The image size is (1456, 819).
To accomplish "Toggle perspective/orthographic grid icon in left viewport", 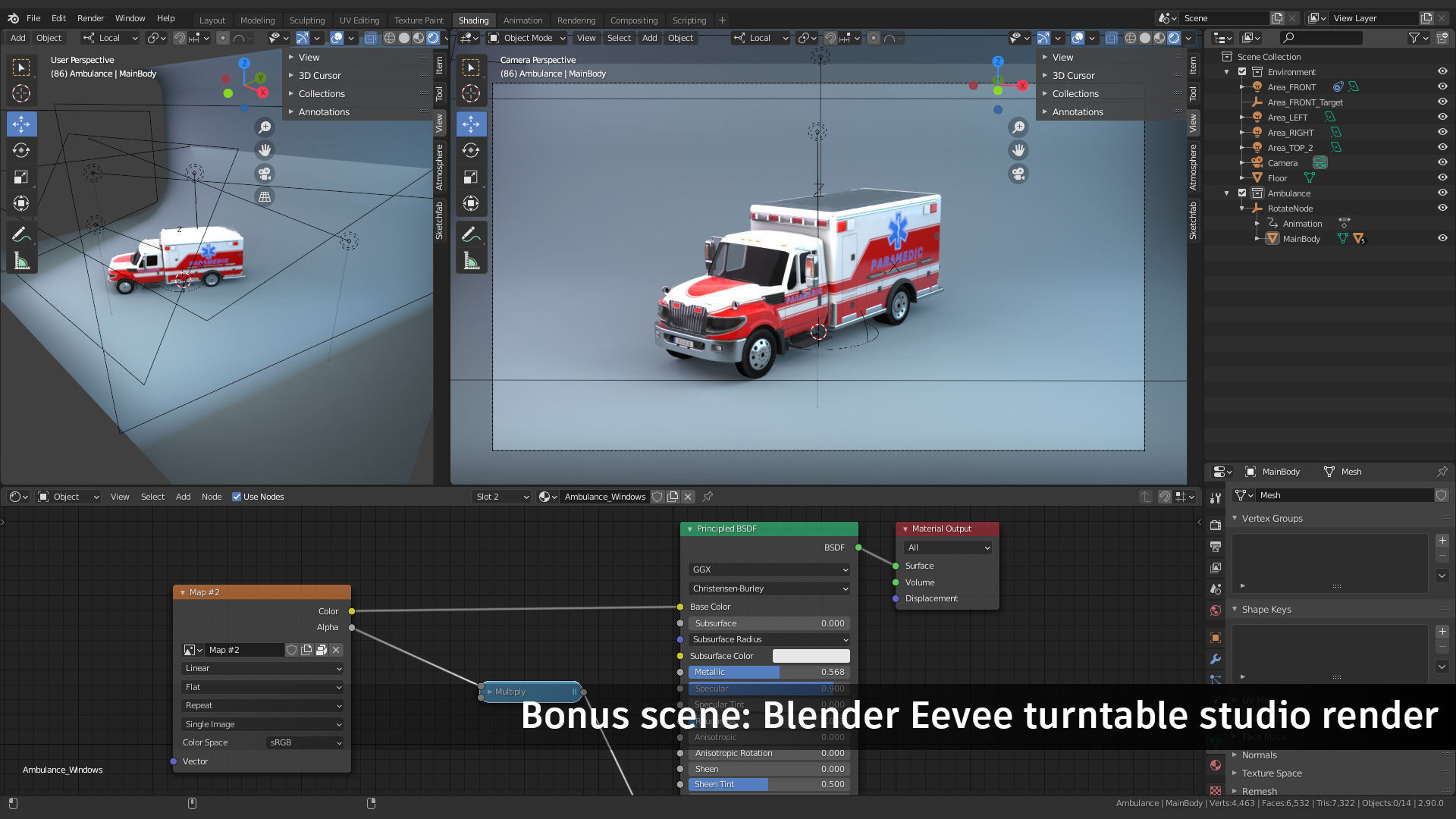I will pyautogui.click(x=265, y=196).
